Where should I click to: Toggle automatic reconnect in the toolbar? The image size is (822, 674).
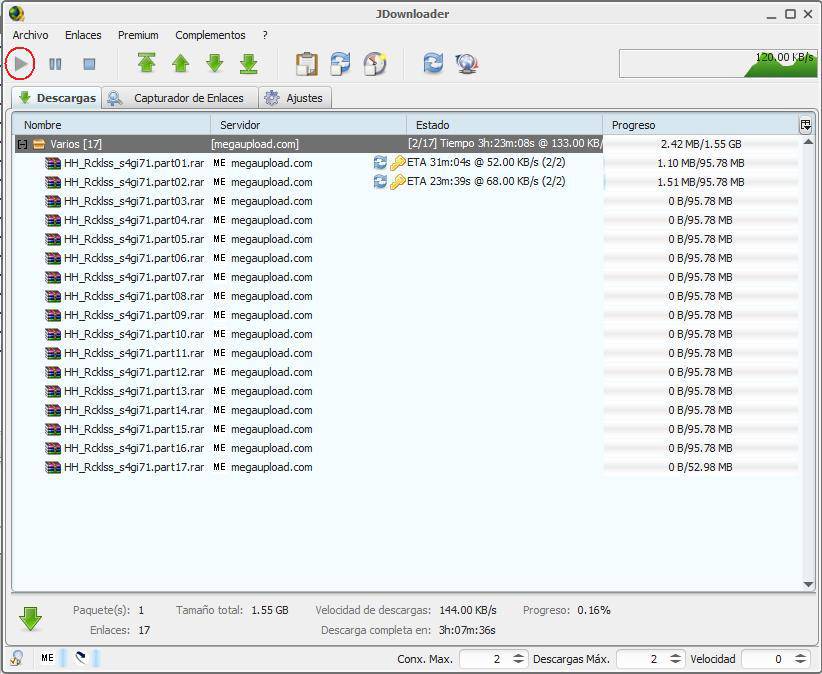tap(340, 64)
